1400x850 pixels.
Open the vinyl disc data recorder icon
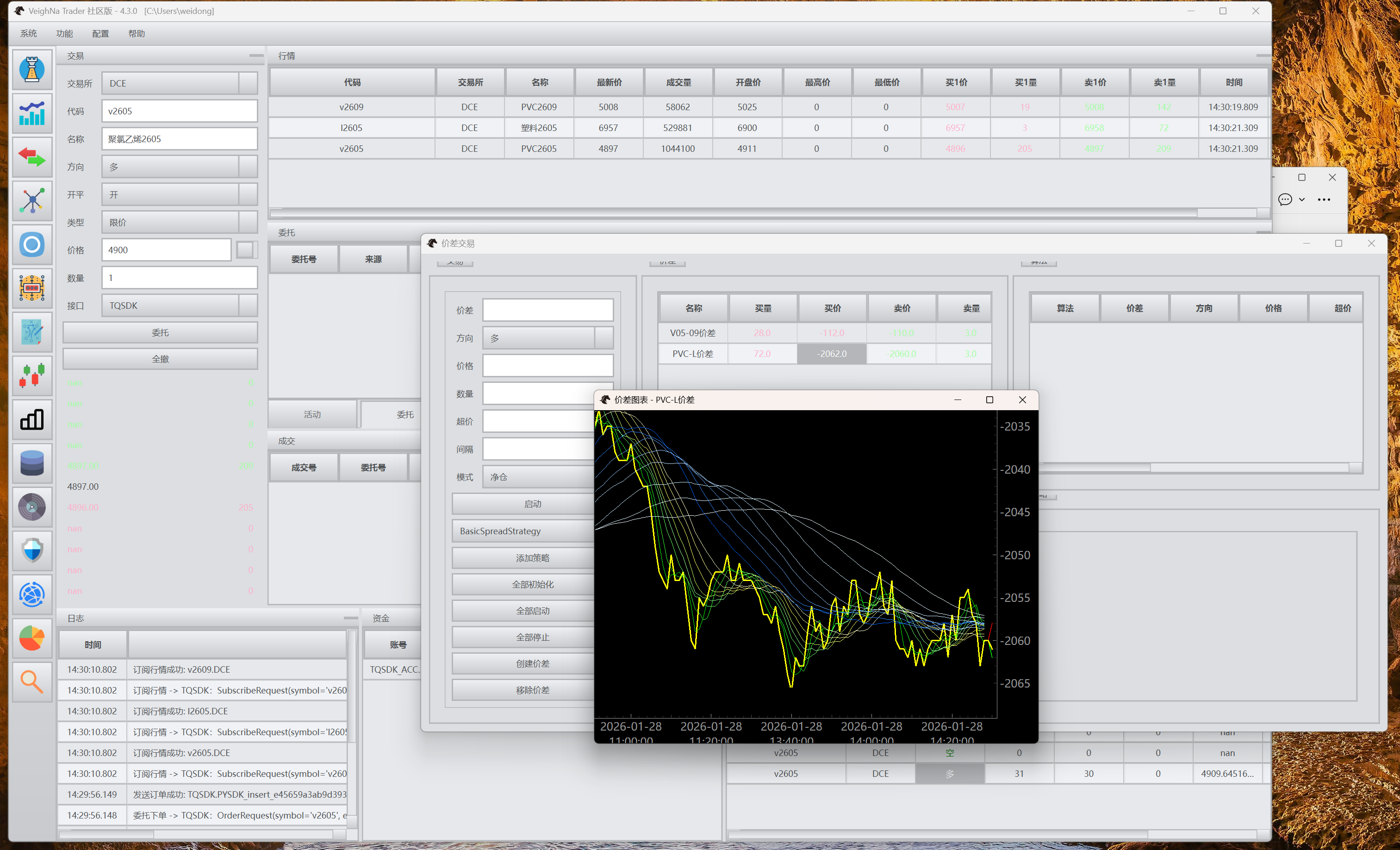(x=32, y=507)
